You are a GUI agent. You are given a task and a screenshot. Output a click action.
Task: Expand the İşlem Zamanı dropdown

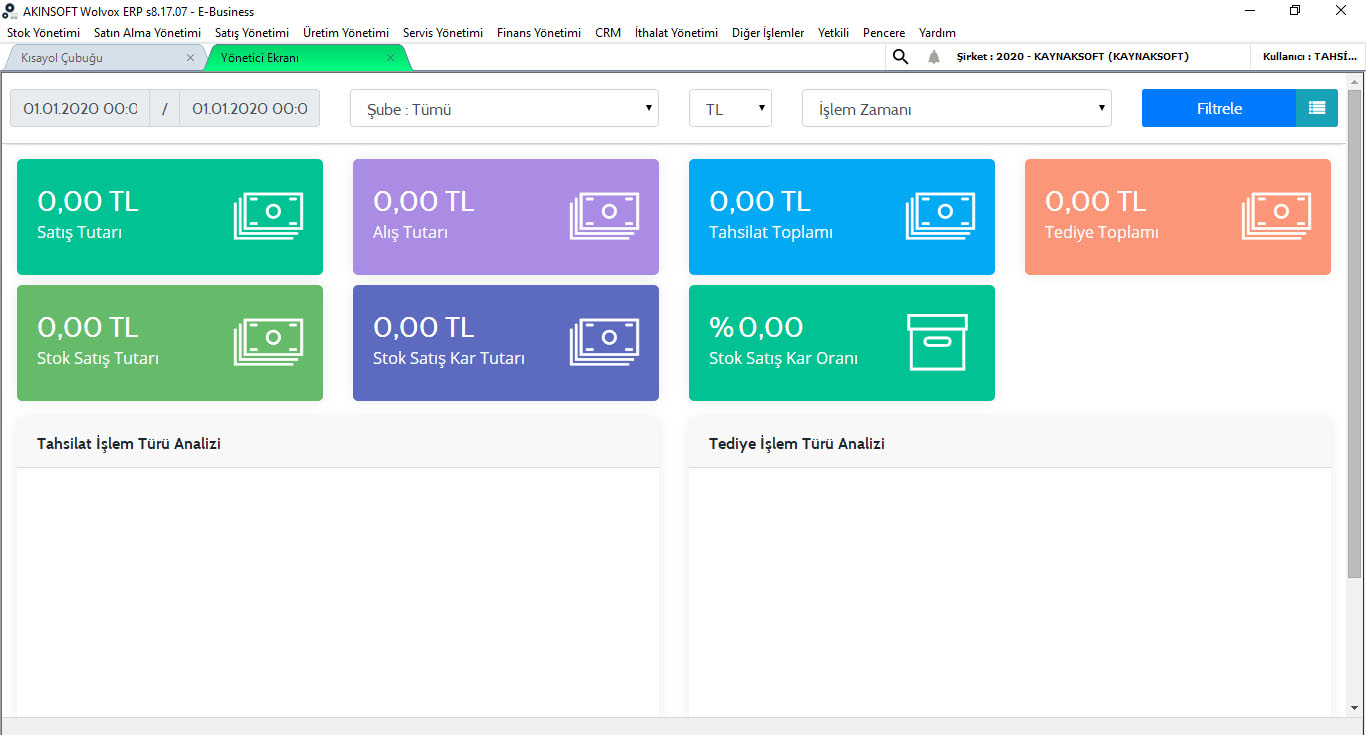tap(956, 109)
